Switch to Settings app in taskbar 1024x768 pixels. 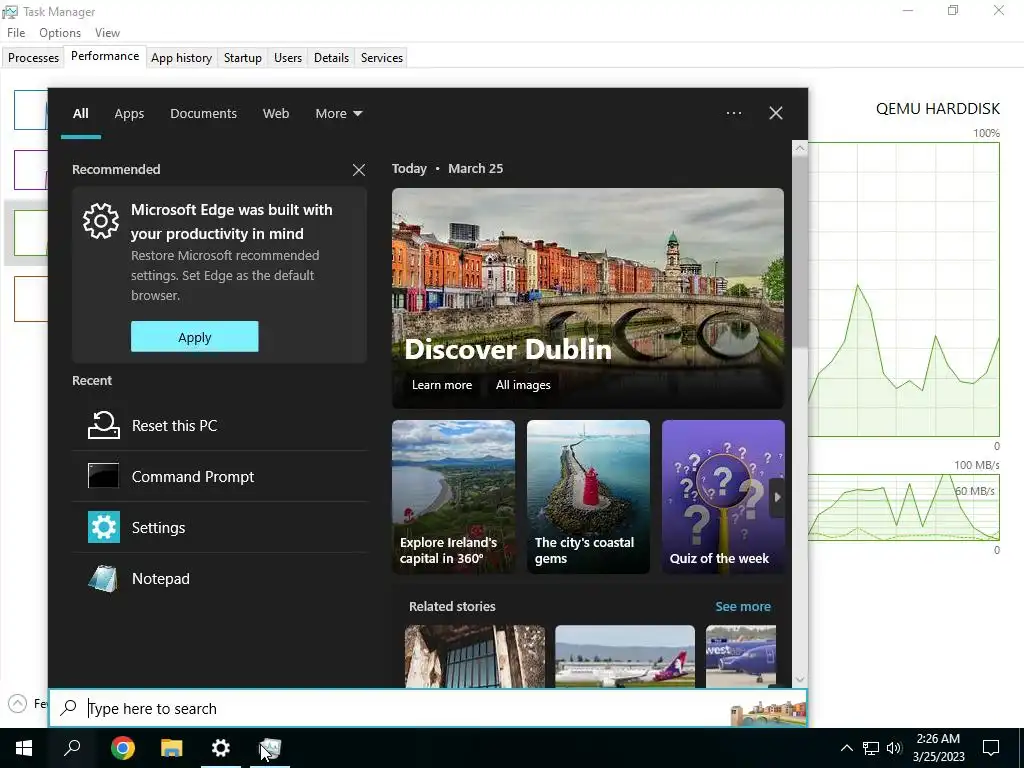[221, 748]
